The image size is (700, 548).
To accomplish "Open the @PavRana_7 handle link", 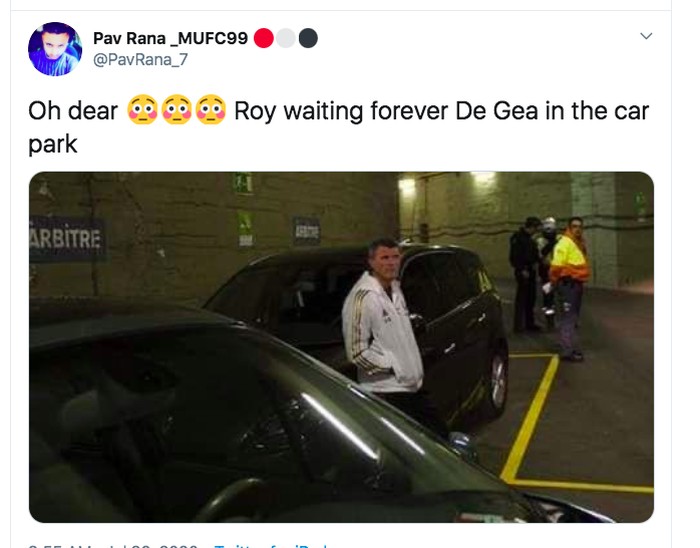I will (x=140, y=60).
